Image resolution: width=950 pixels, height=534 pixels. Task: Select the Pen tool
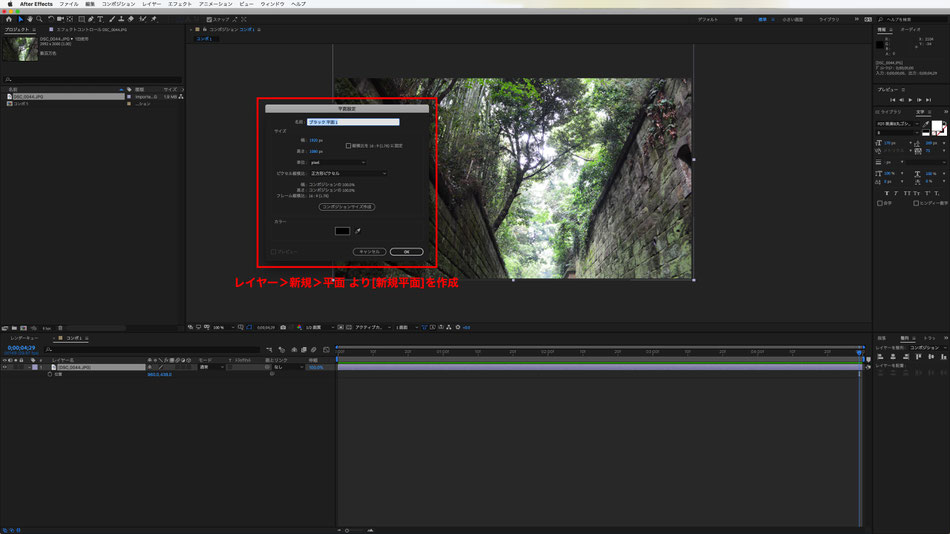tap(91, 19)
